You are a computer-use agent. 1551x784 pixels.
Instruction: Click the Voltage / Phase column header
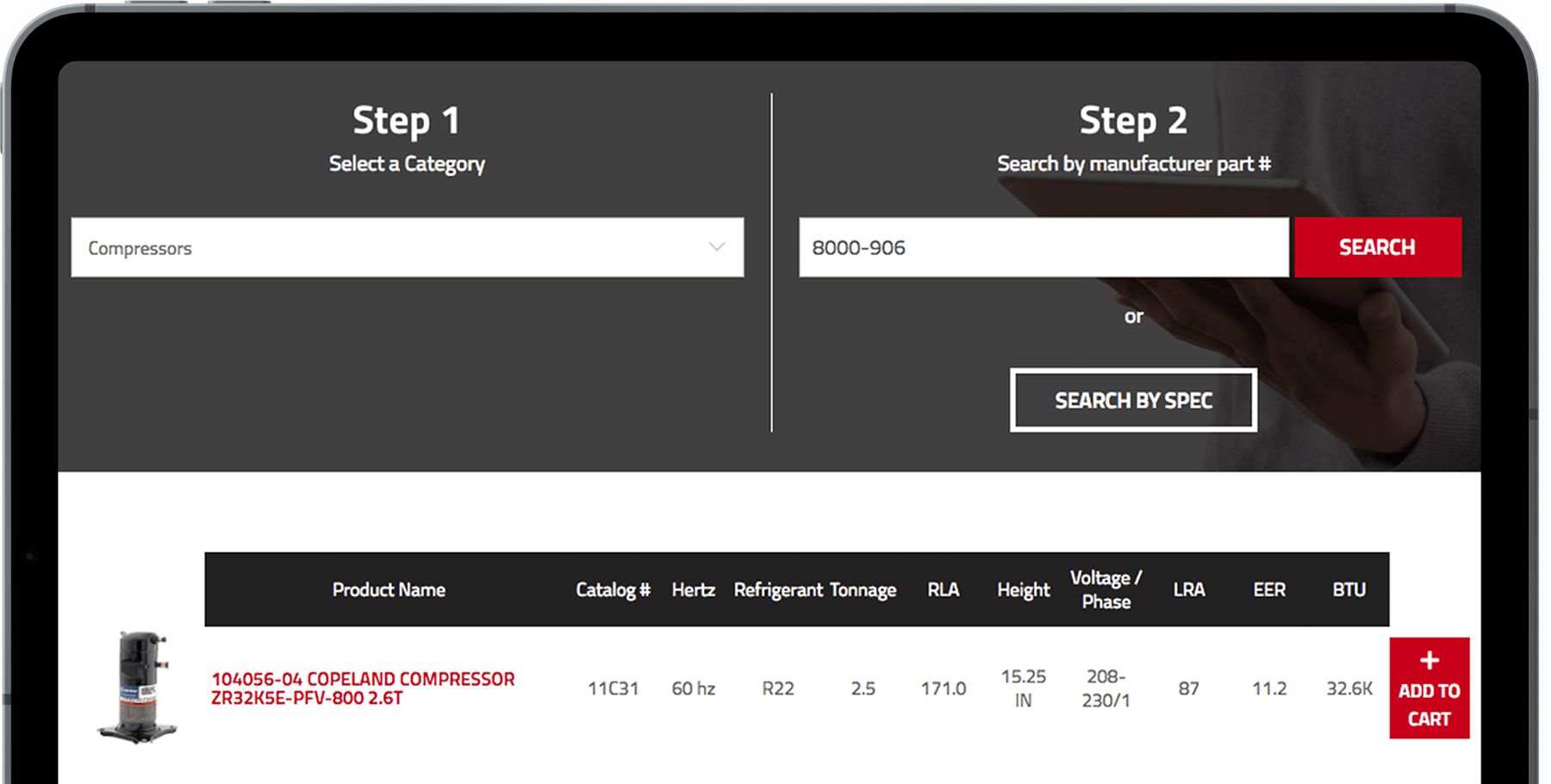(x=1106, y=589)
